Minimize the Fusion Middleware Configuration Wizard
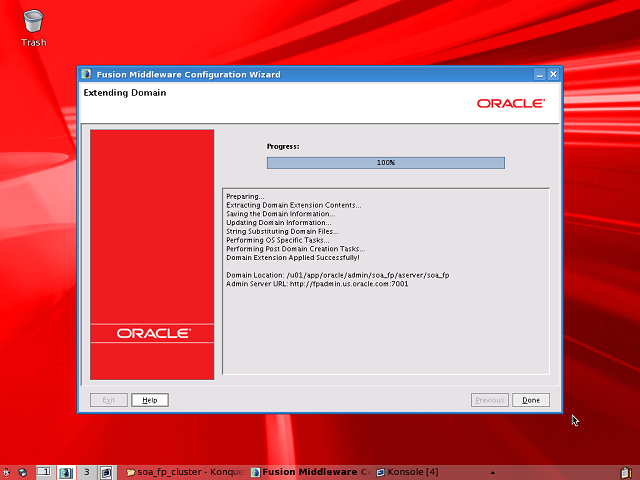The width and height of the screenshot is (640, 480). pyautogui.click(x=540, y=74)
